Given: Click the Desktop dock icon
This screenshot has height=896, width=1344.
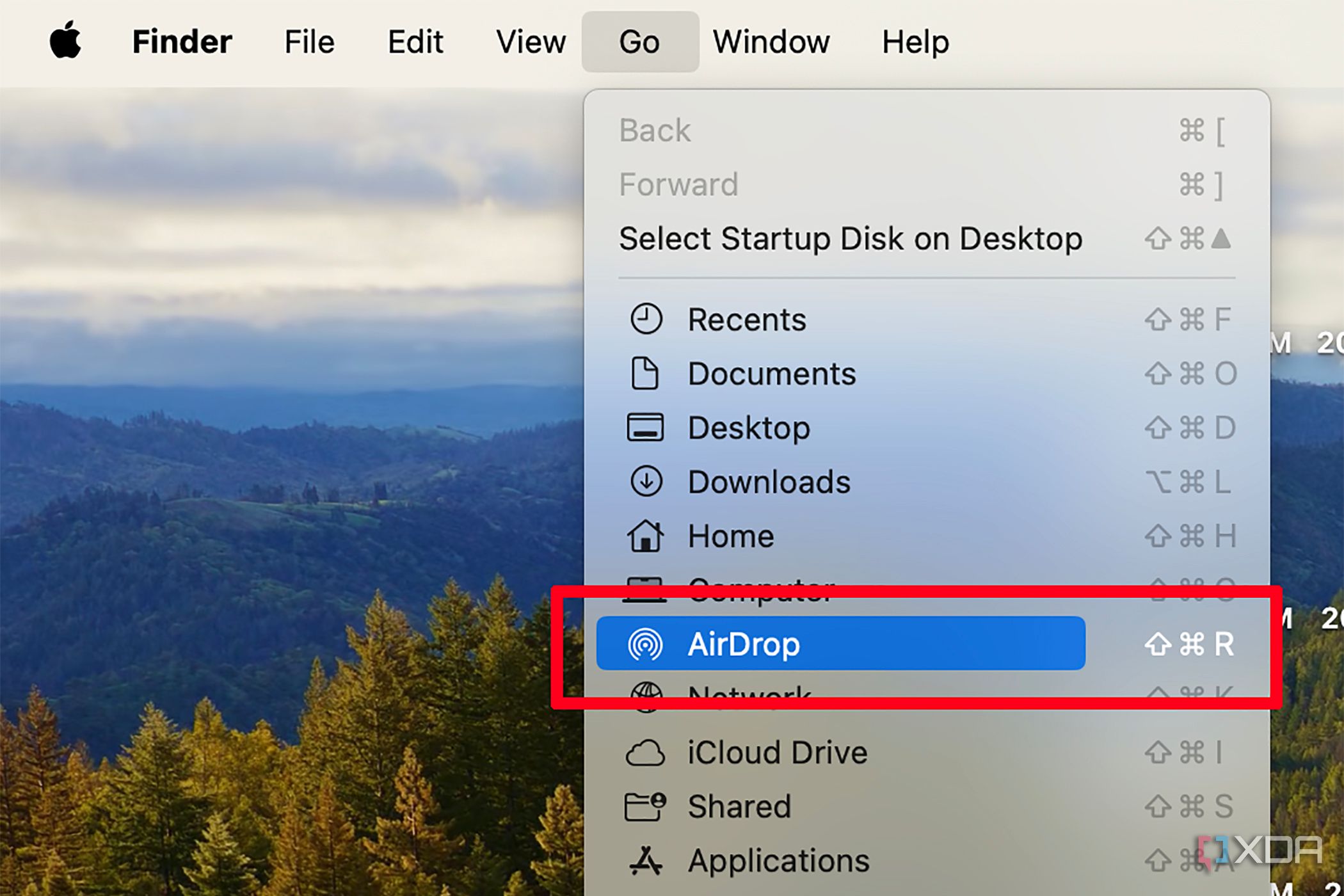Looking at the screenshot, I should [x=645, y=428].
